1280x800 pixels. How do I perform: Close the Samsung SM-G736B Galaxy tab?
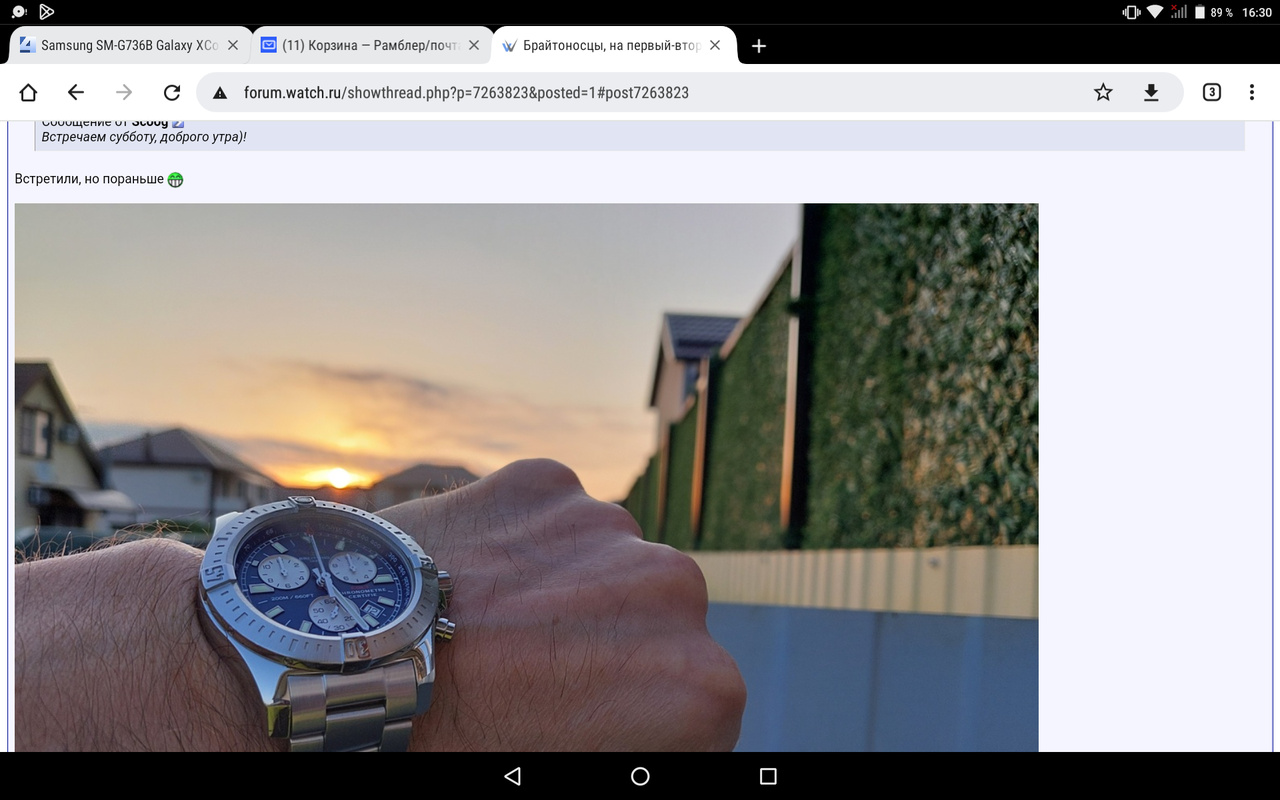point(233,46)
